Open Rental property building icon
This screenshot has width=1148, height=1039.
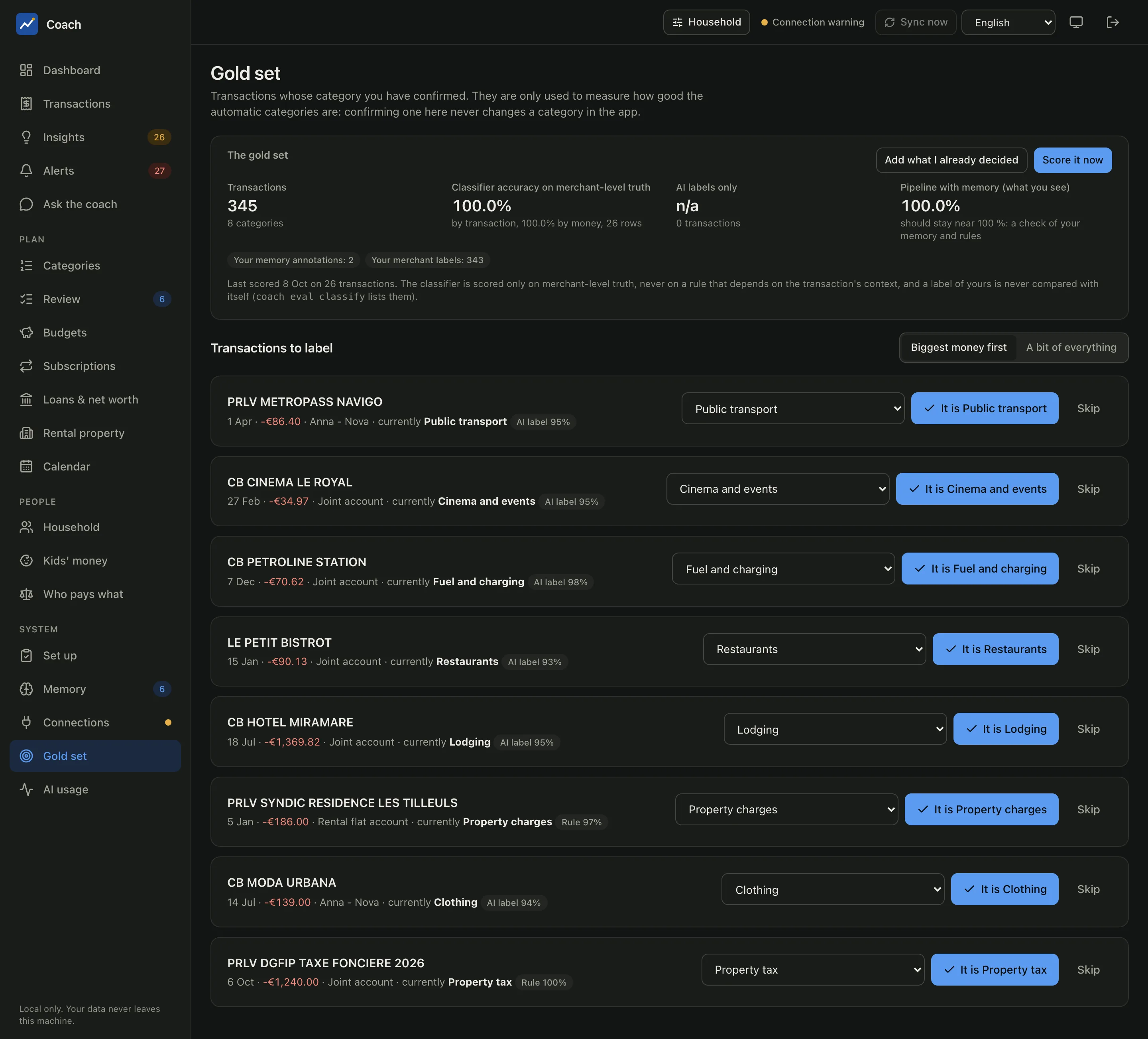[26, 433]
